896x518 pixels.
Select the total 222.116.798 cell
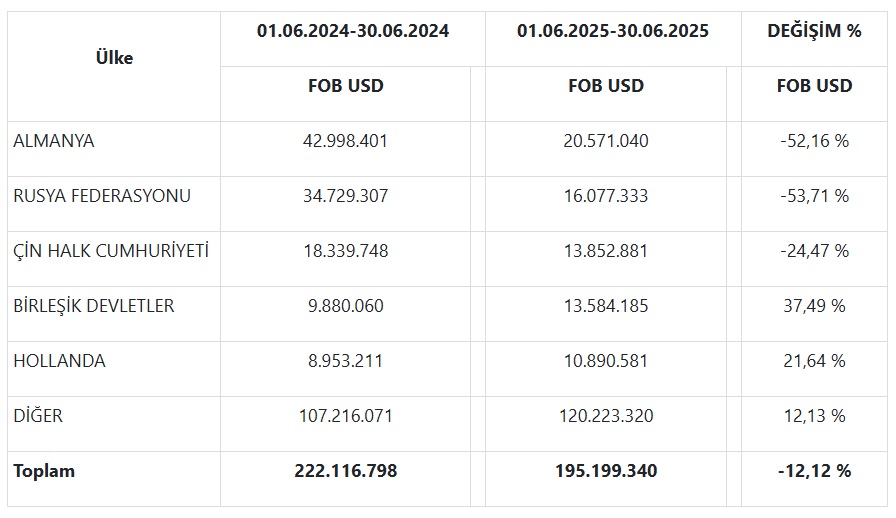click(346, 471)
